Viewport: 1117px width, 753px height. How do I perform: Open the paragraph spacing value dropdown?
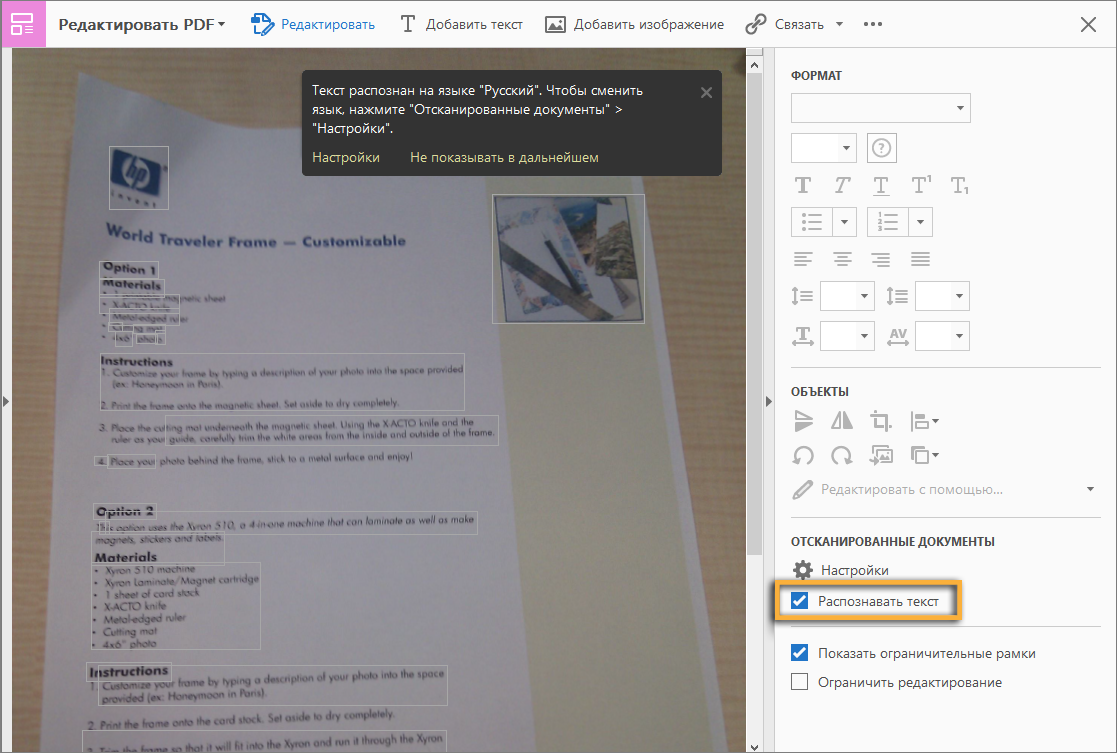point(942,296)
